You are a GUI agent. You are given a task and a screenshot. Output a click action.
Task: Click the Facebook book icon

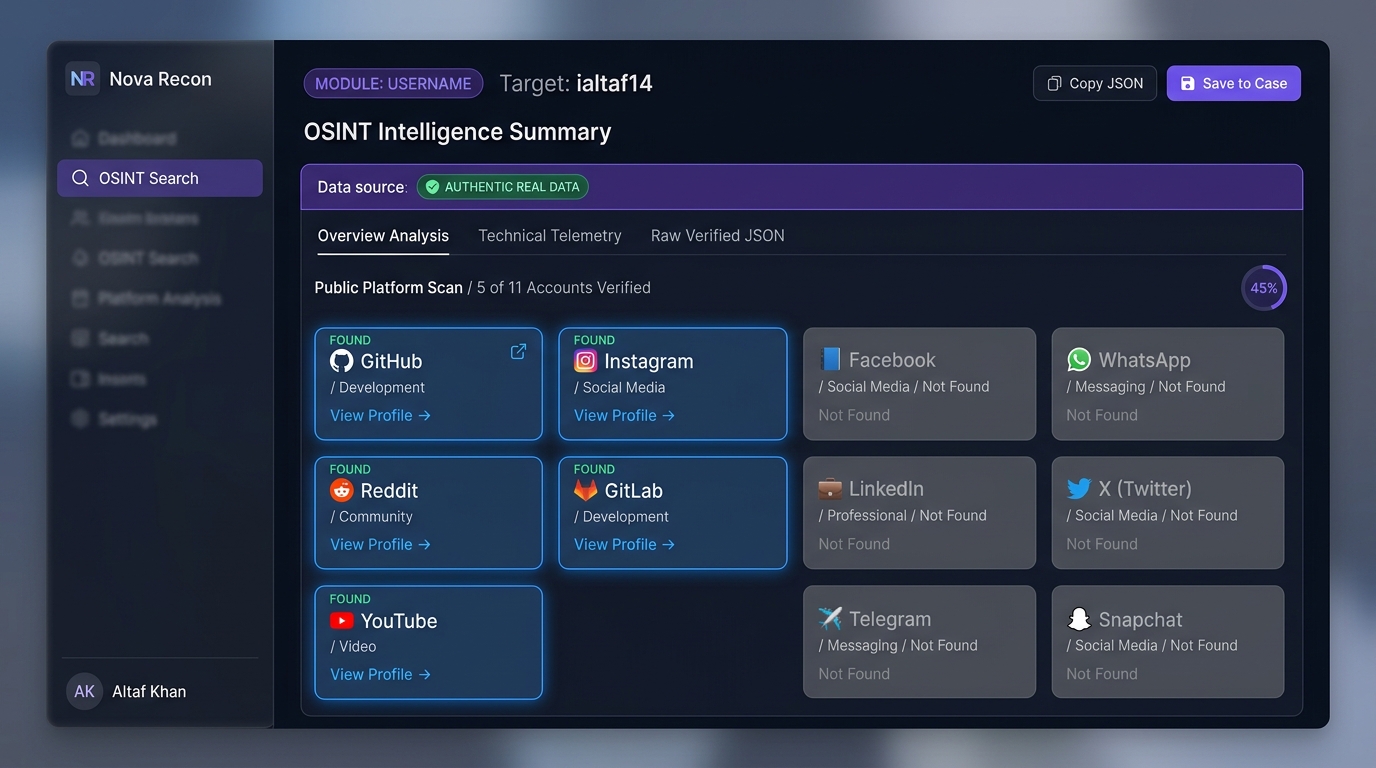click(830, 360)
